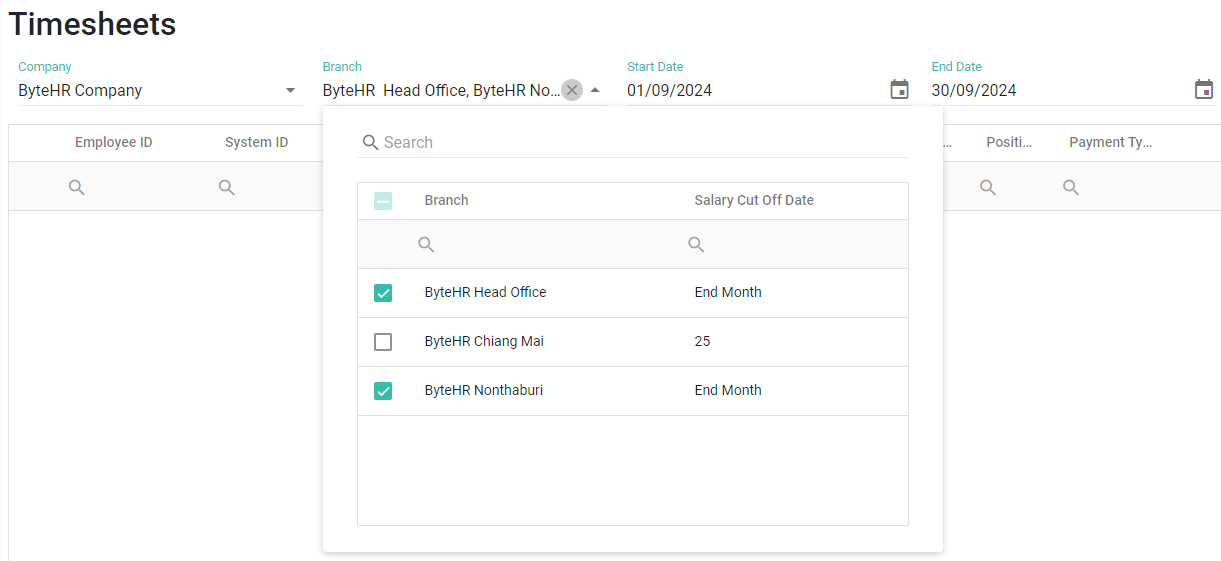Click the Salary Cut Off Date filter input
1221x561 pixels.
[x=793, y=244]
